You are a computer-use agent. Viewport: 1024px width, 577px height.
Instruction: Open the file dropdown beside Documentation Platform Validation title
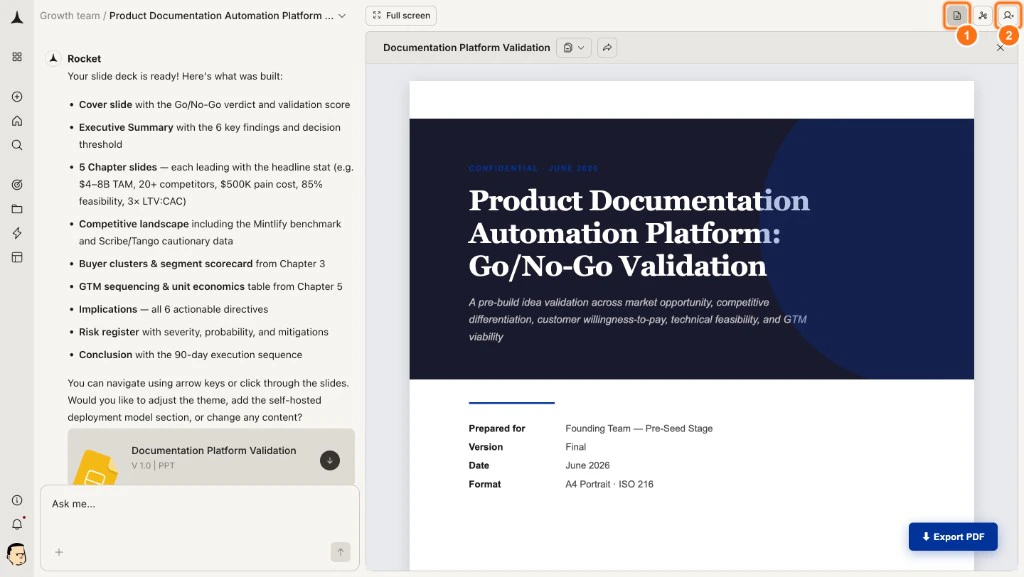click(573, 47)
